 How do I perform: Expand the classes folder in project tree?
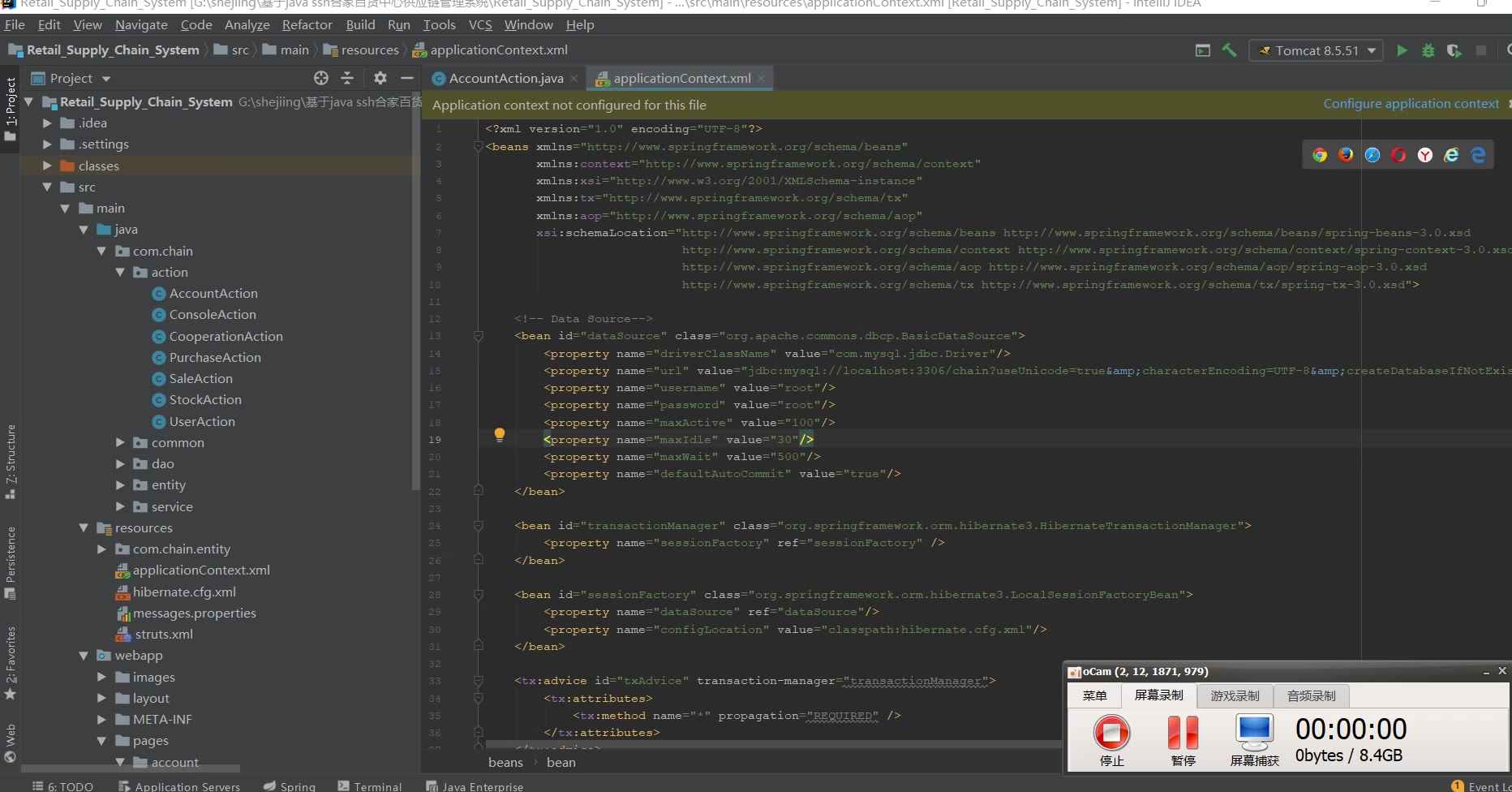tap(47, 166)
